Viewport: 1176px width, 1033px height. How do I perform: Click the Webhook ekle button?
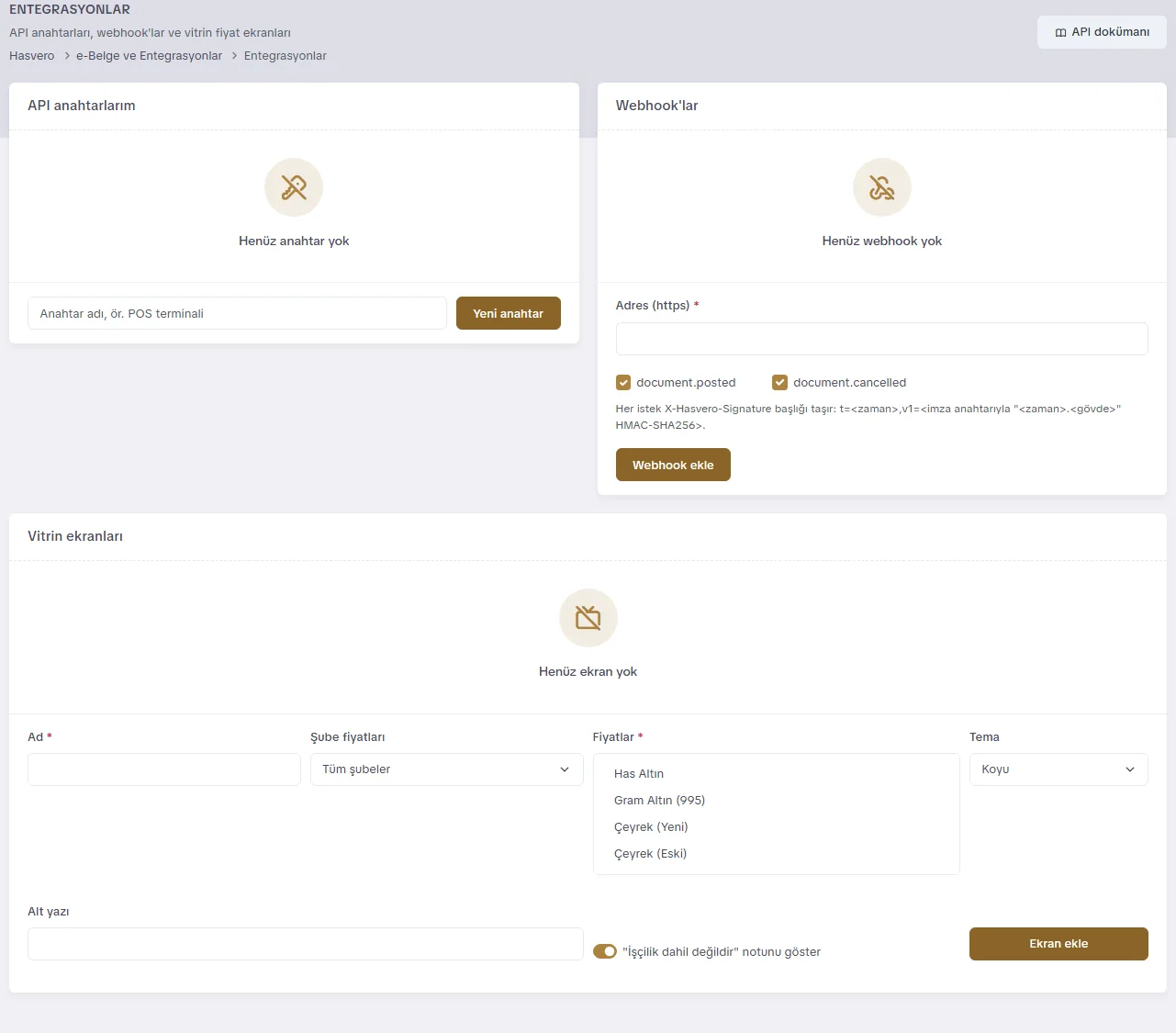coord(673,465)
